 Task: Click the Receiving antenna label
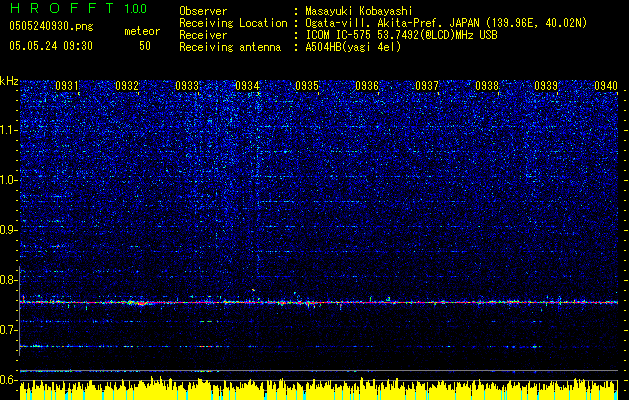coord(230,47)
